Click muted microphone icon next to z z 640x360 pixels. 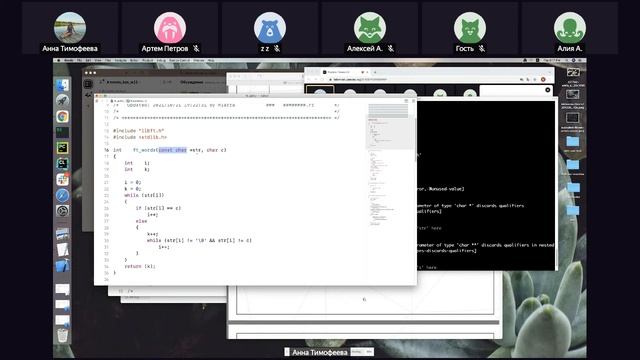coord(277,48)
